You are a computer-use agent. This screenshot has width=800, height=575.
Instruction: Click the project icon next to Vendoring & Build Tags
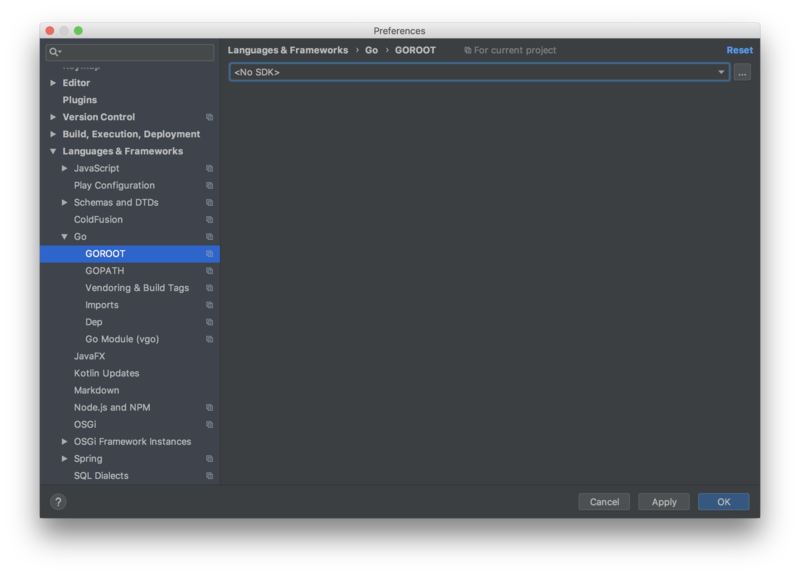pos(209,288)
